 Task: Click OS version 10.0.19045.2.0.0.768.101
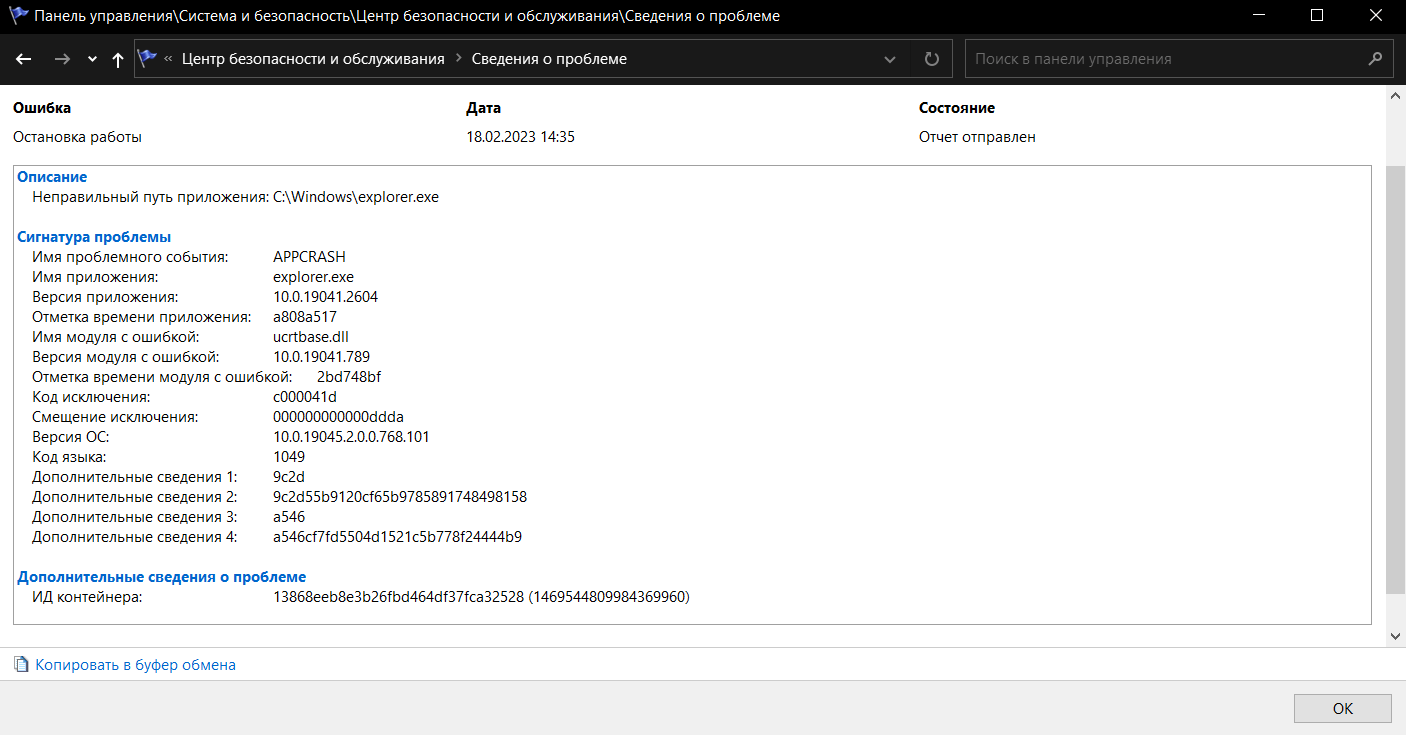[351, 437]
